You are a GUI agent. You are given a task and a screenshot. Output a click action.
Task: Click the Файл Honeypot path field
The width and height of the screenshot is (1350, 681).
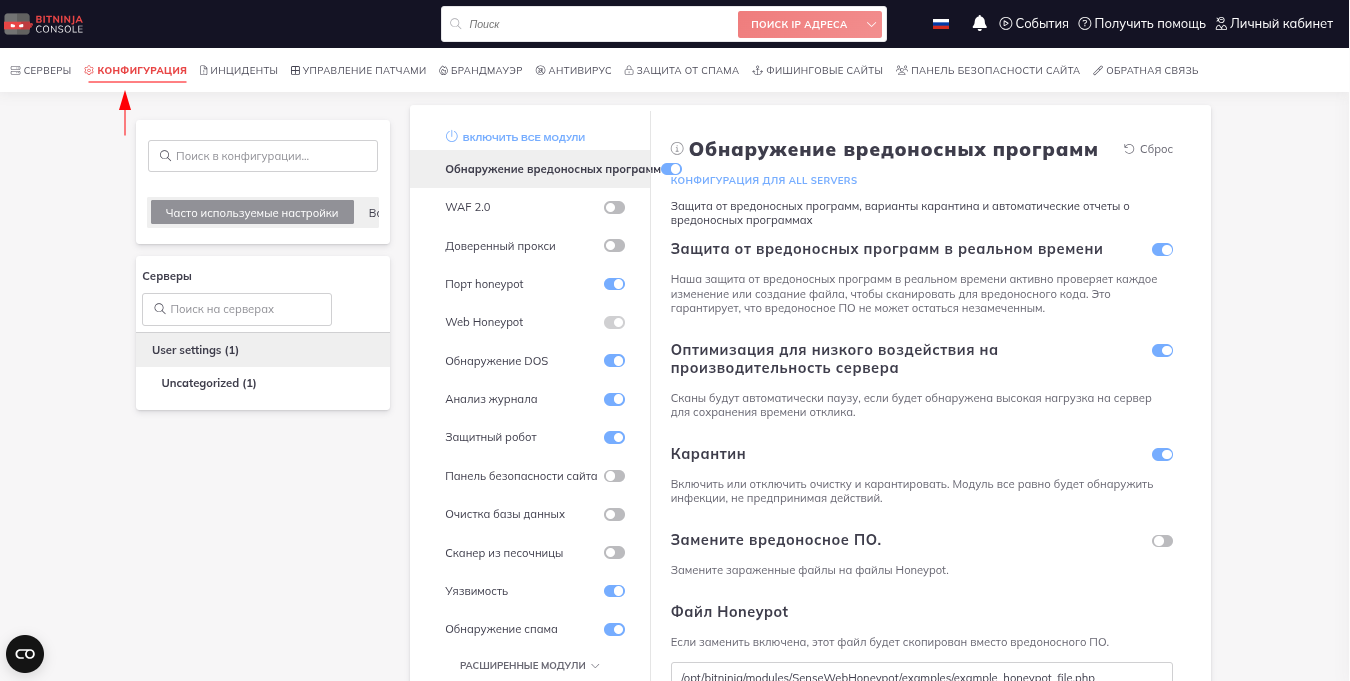[921, 672]
